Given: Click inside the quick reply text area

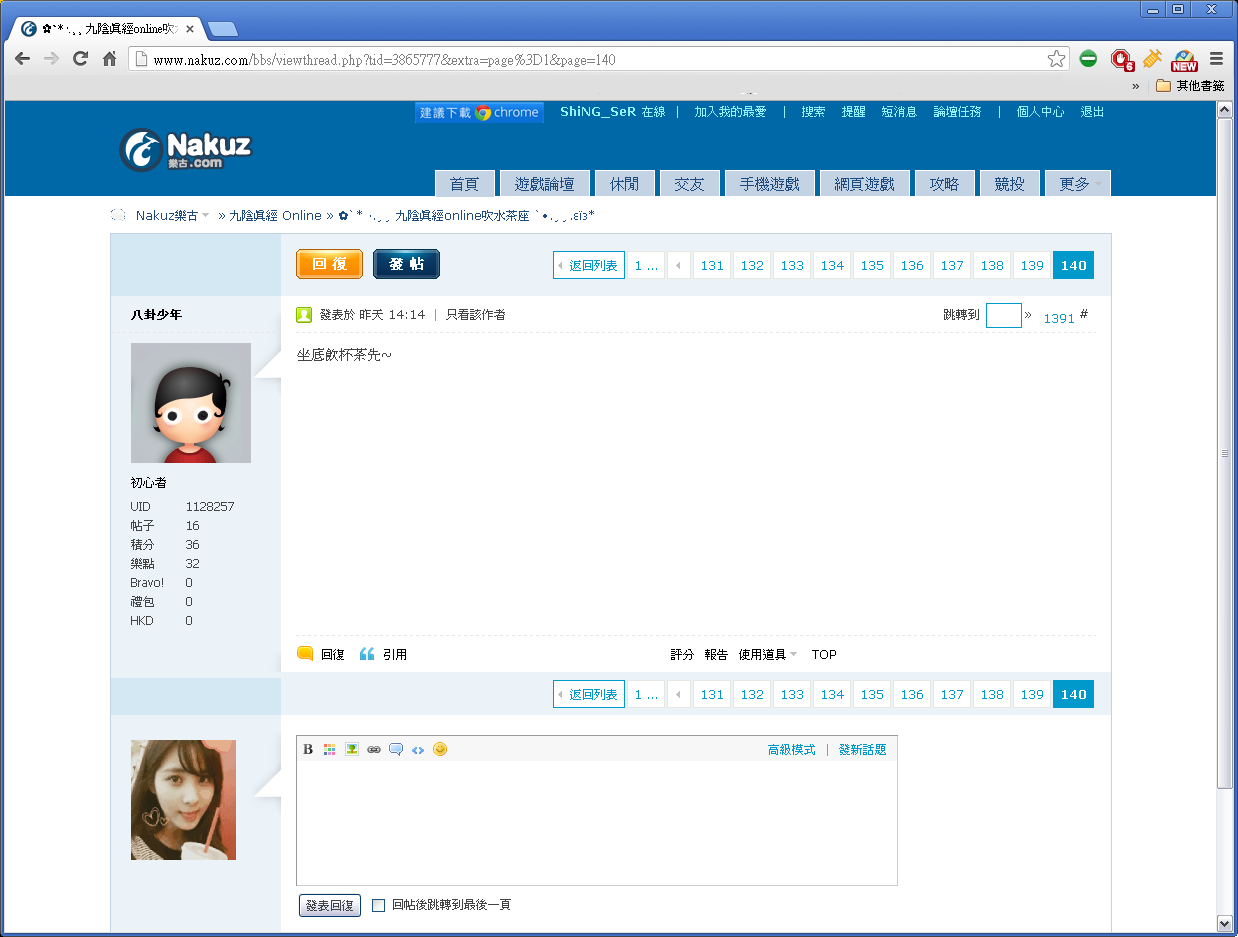Looking at the screenshot, I should click(597, 822).
